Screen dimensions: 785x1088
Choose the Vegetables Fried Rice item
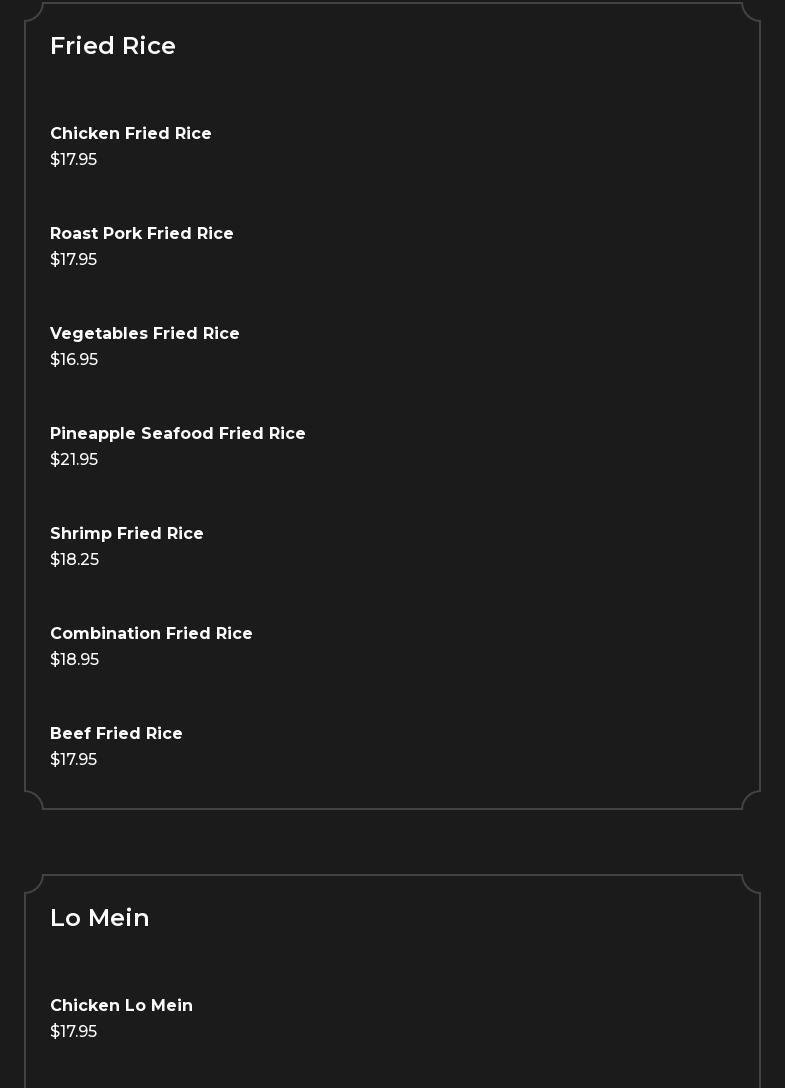pos(145,334)
